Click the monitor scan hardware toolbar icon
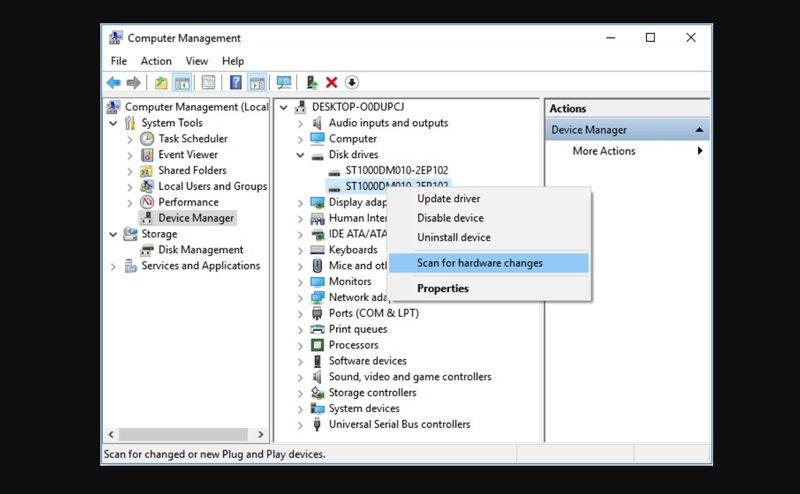The image size is (800, 494). (284, 83)
